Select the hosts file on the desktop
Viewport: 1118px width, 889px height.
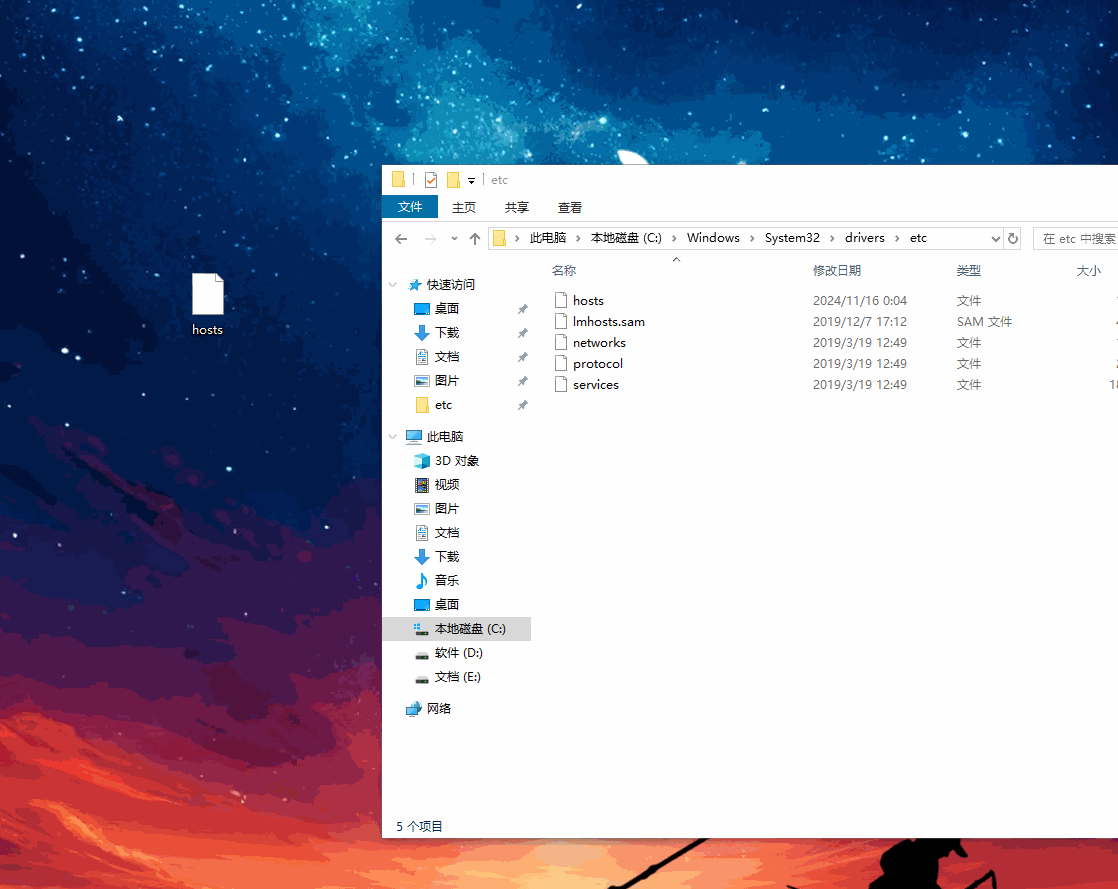[207, 304]
